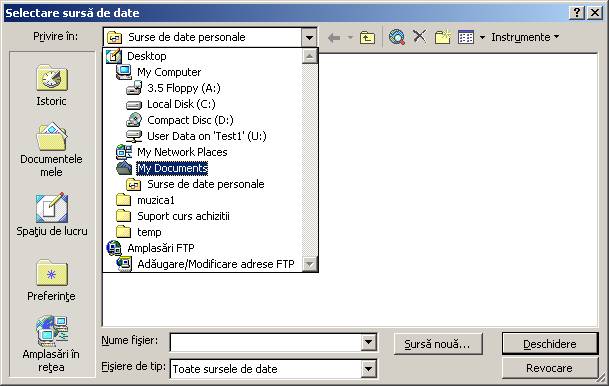Click the Deschidere button
Viewport: 609px width, 386px height.
tap(549, 344)
